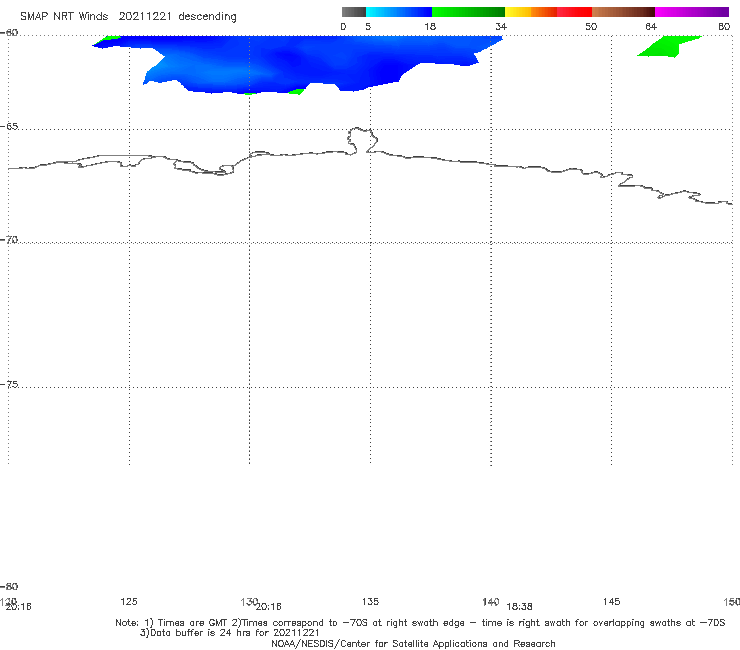Click the green wind patch near longitude 147
The width and height of the screenshot is (740, 650).
click(665, 46)
